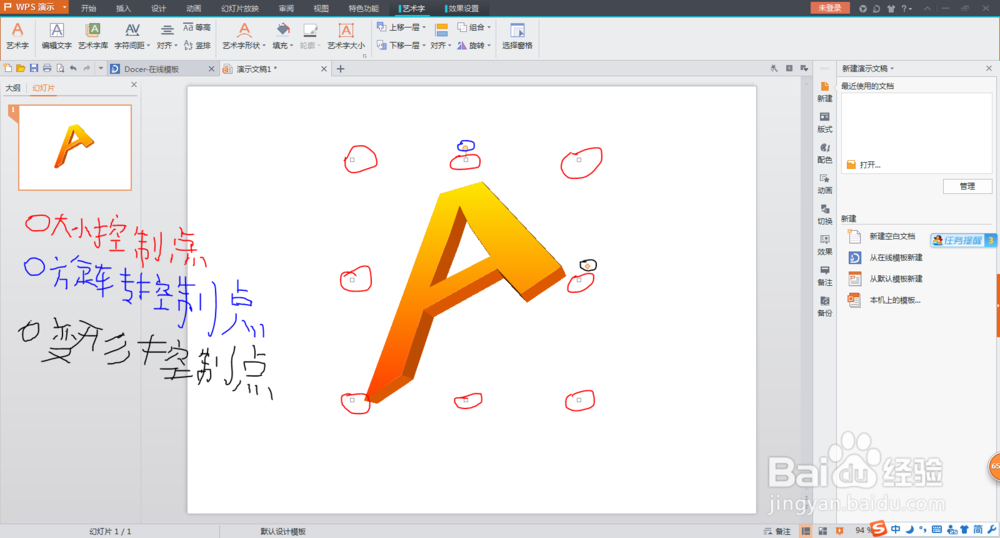Click the undo arrow icon
This screenshot has width=1000, height=538.
click(x=73, y=68)
